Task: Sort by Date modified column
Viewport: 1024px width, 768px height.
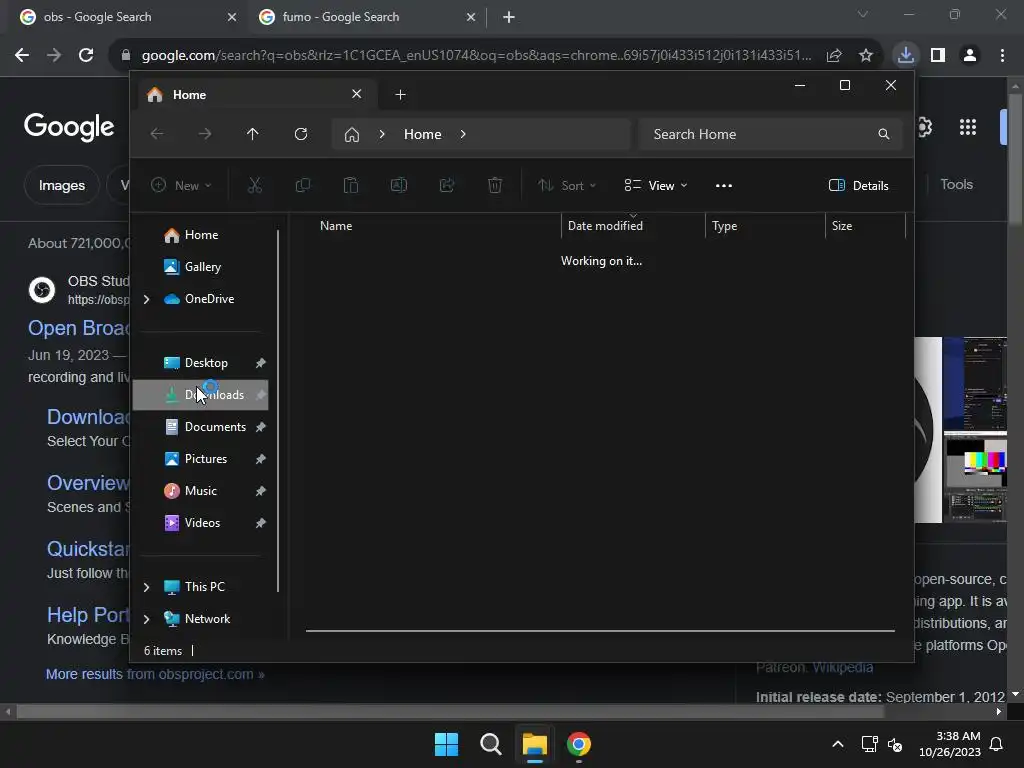Action: [633, 226]
